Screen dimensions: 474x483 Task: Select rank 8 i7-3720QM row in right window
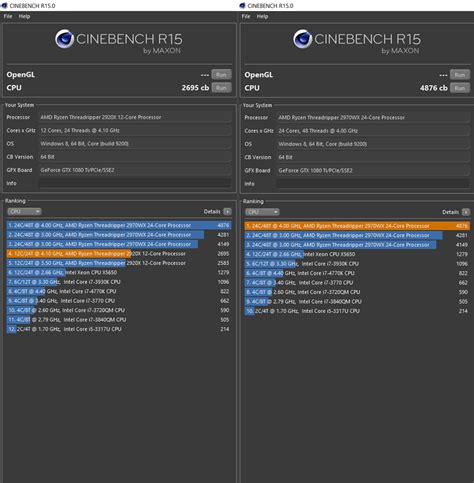coord(357,292)
